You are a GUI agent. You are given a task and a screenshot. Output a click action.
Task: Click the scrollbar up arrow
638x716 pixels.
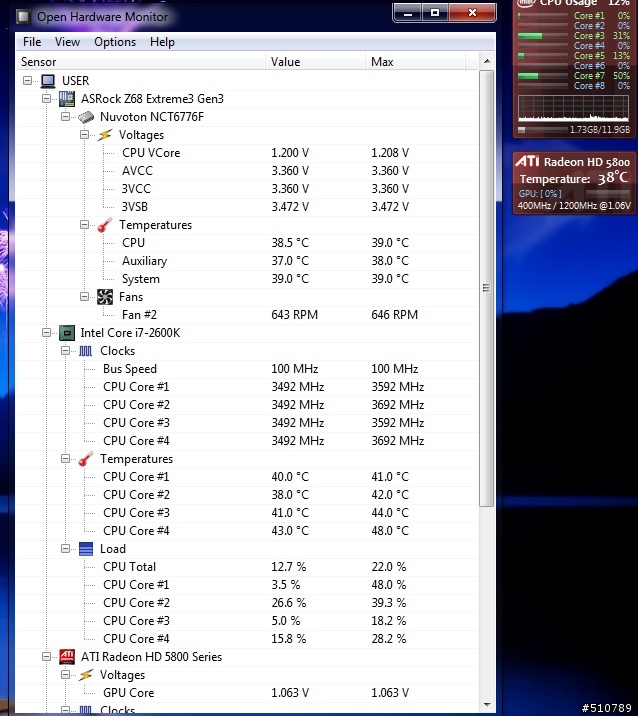pos(487,61)
